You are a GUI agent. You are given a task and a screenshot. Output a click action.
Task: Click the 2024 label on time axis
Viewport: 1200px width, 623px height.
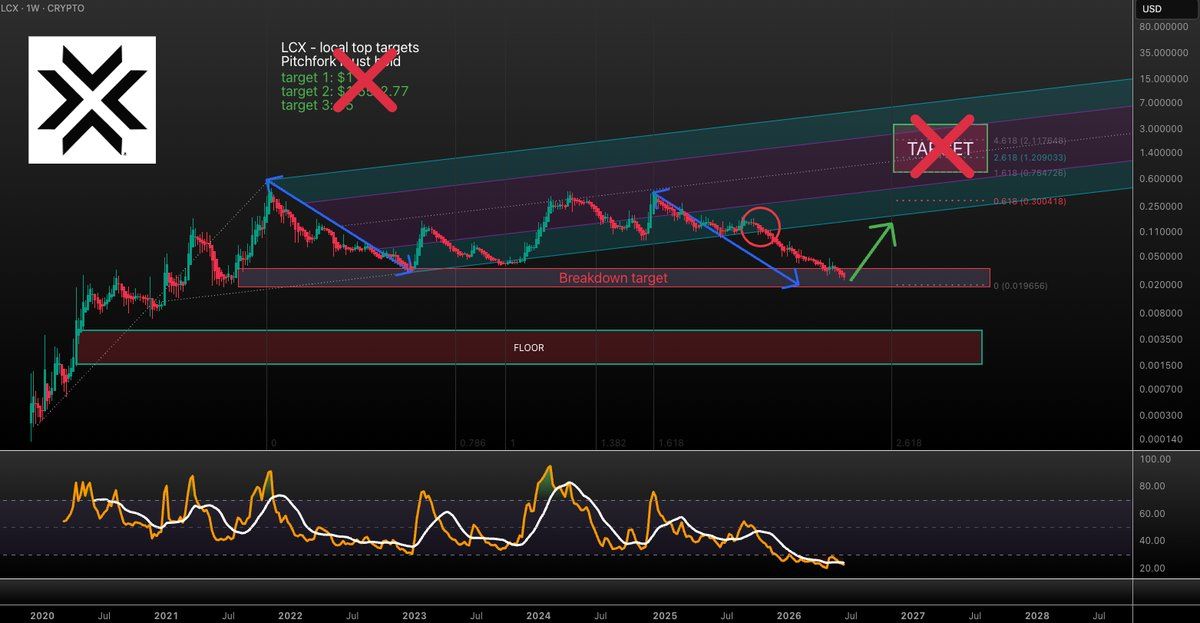coord(539,616)
